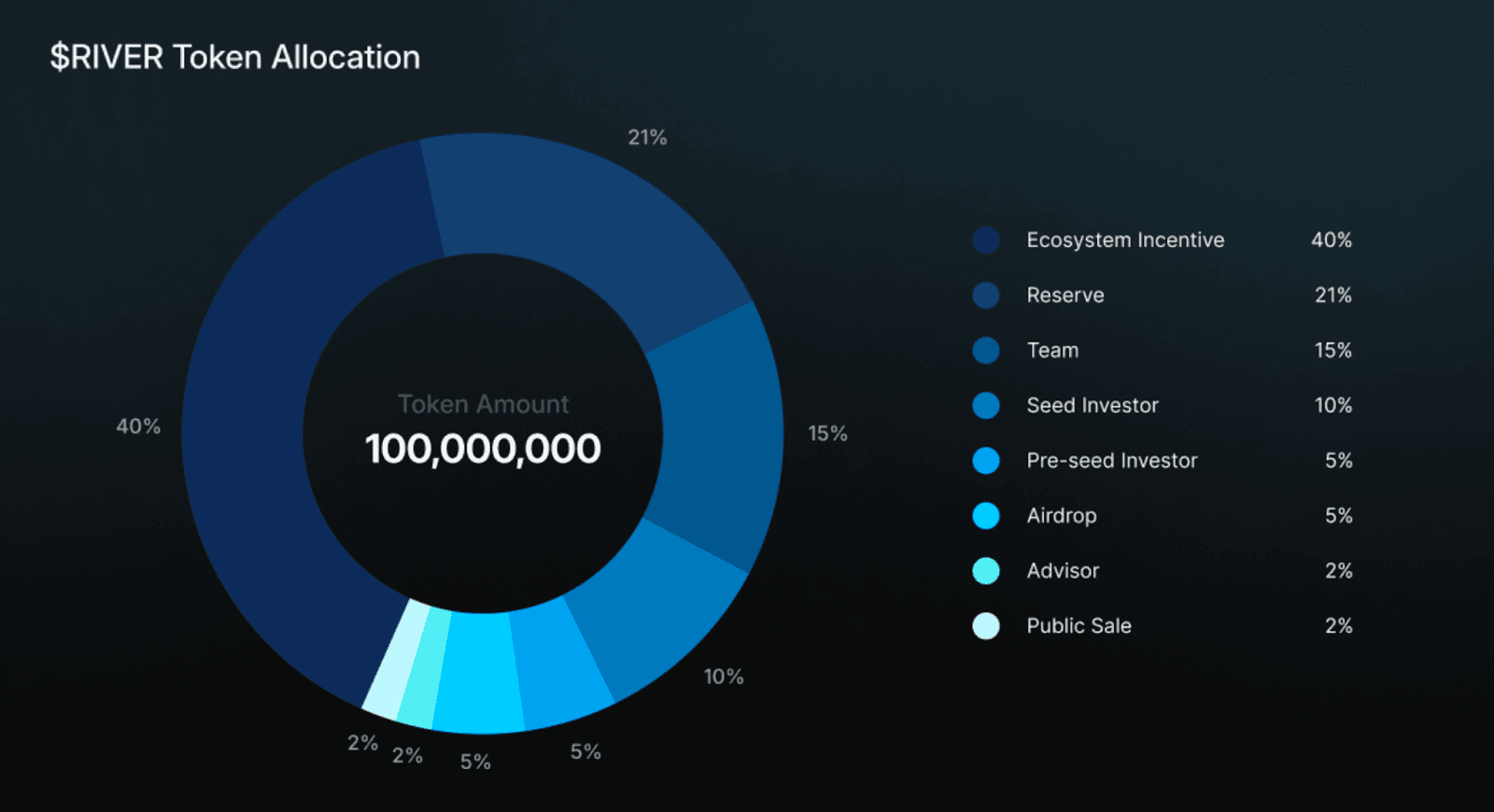Click the "$RIVER Token Allocation" title

[x=235, y=58]
